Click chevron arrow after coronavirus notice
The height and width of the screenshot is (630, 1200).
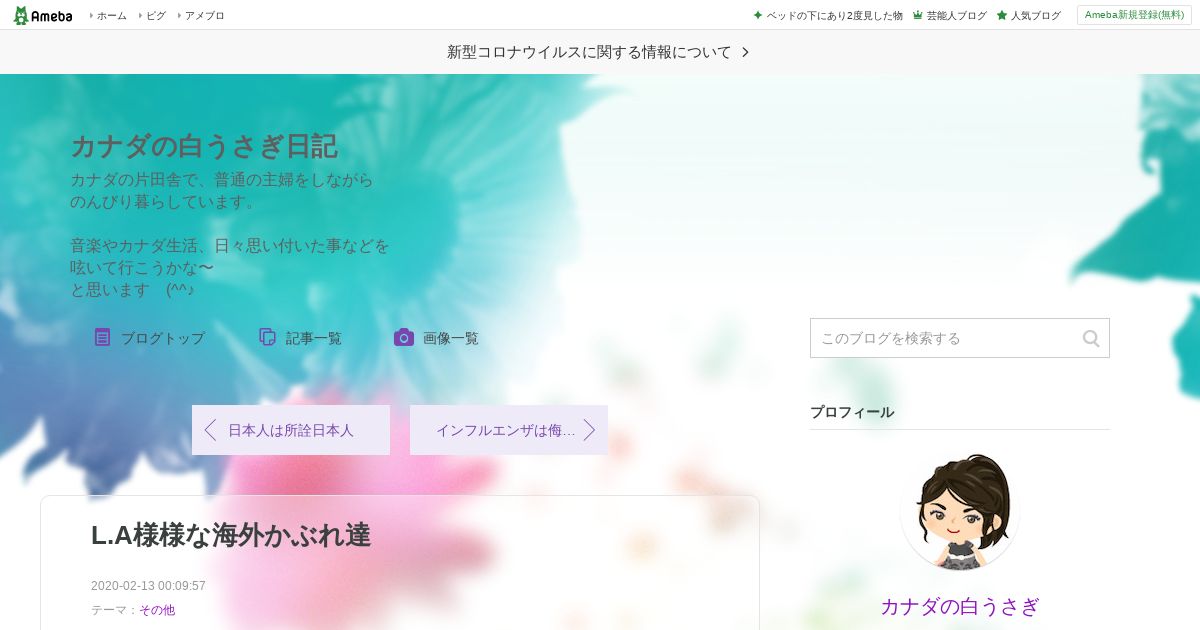coord(746,52)
